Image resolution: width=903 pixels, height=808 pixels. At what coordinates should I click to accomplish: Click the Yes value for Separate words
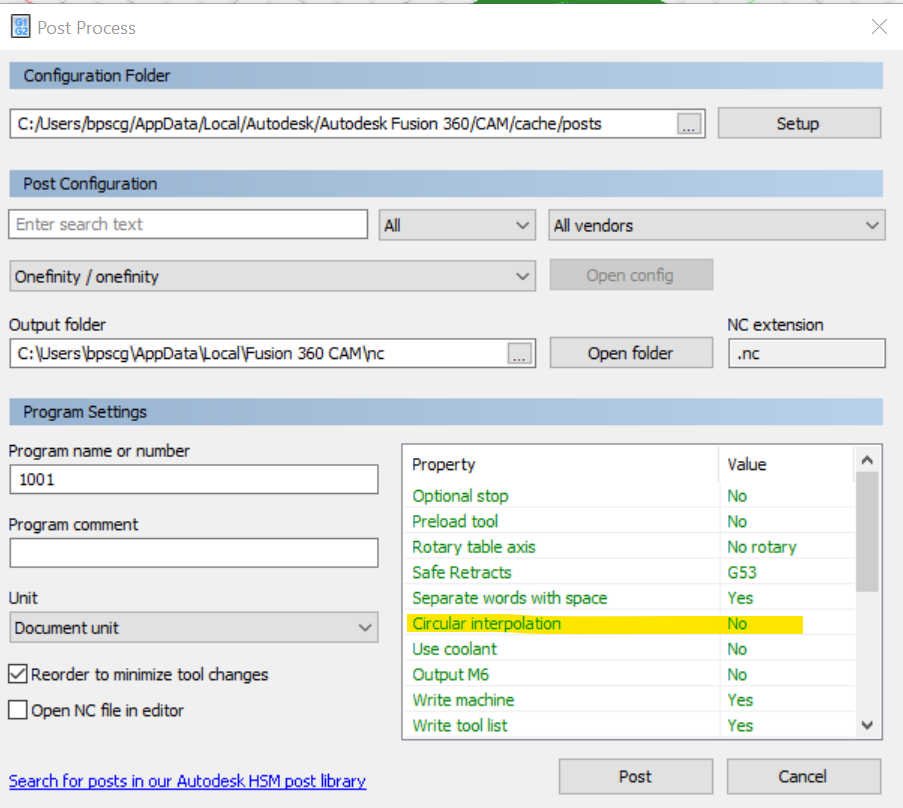pyautogui.click(x=740, y=598)
